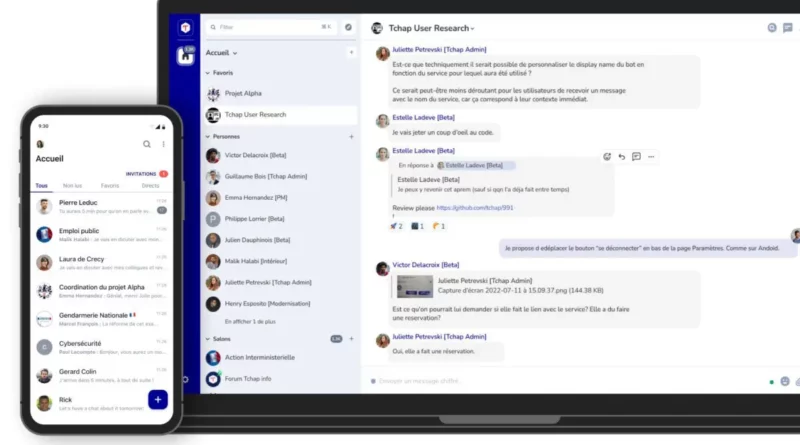Tap blue plus new chat button on phone
This screenshot has height=445, width=800.
tap(158, 400)
